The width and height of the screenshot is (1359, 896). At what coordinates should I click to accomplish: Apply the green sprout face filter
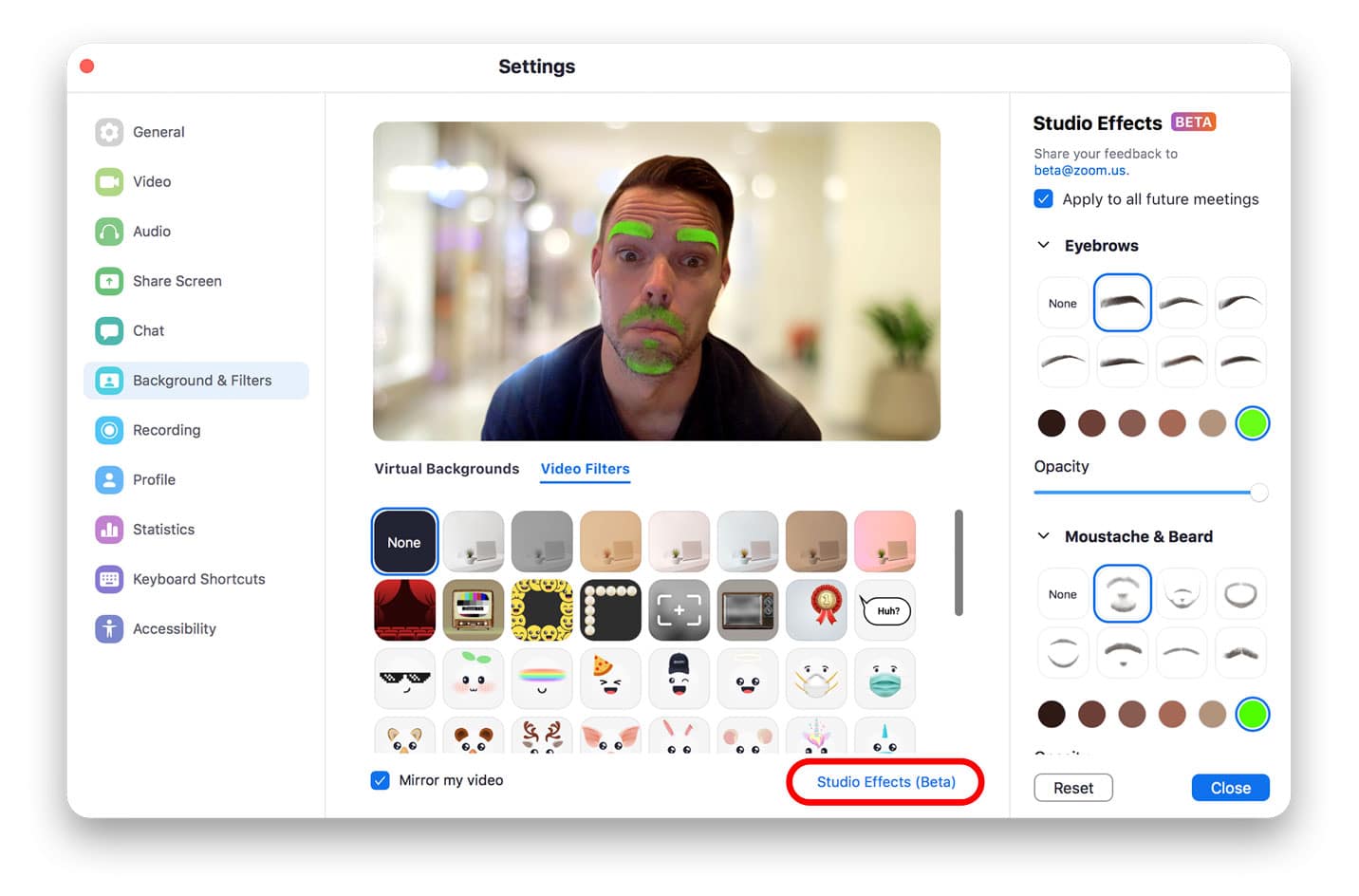[473, 679]
